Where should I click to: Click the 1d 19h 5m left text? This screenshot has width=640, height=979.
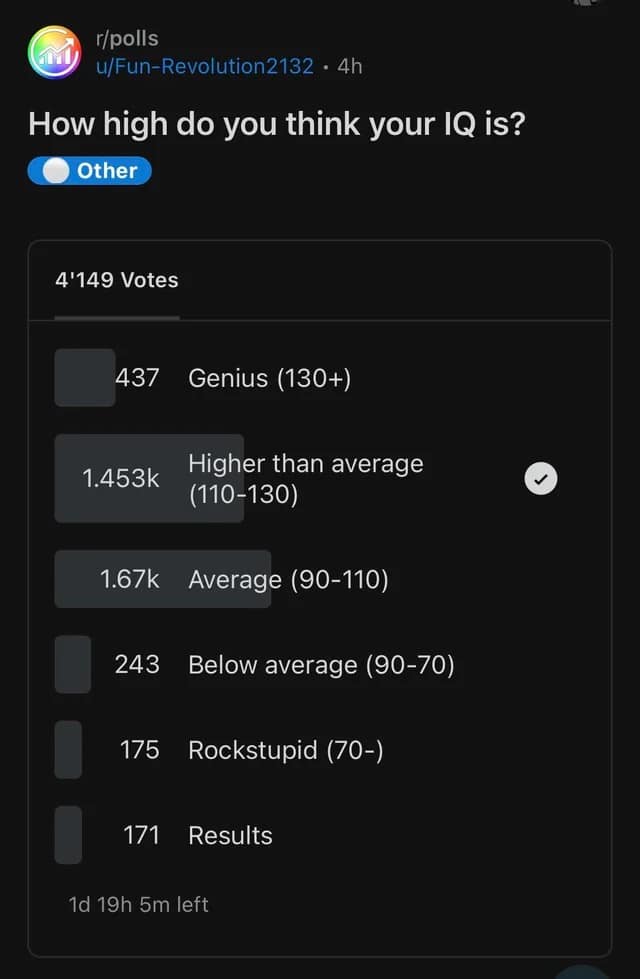[138, 905]
